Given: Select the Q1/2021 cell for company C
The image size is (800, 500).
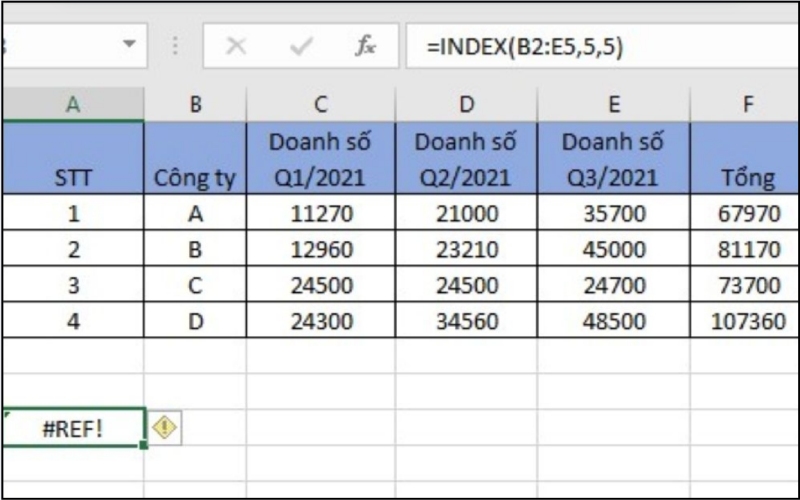Looking at the screenshot, I should [320, 284].
